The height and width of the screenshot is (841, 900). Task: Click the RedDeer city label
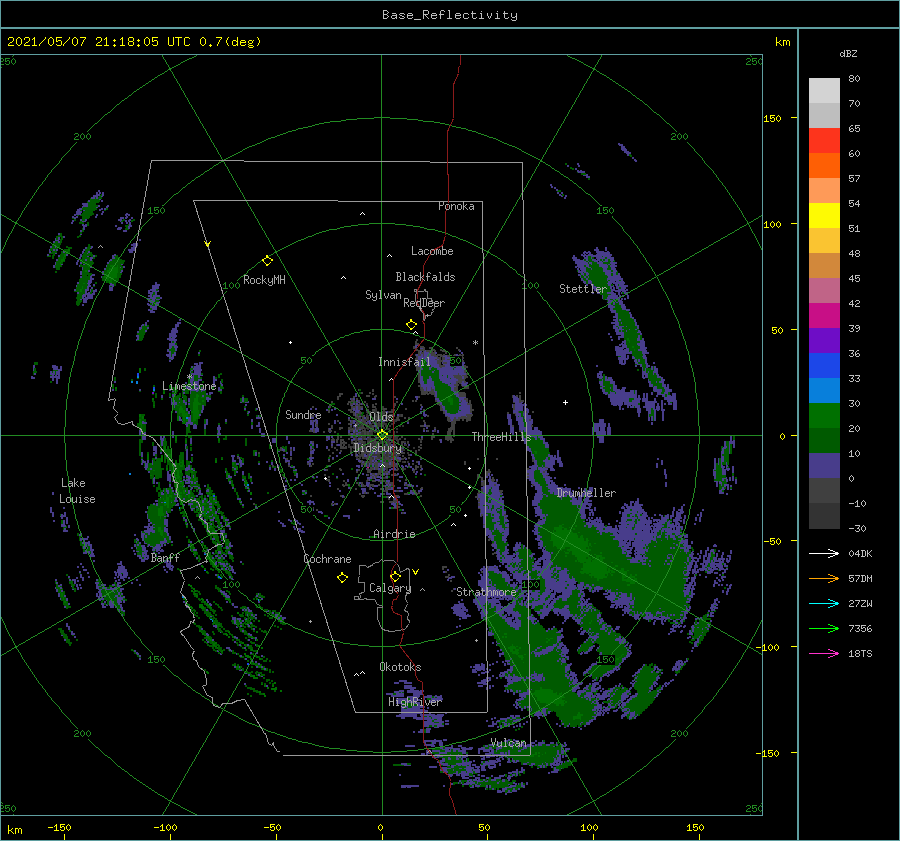[x=424, y=303]
